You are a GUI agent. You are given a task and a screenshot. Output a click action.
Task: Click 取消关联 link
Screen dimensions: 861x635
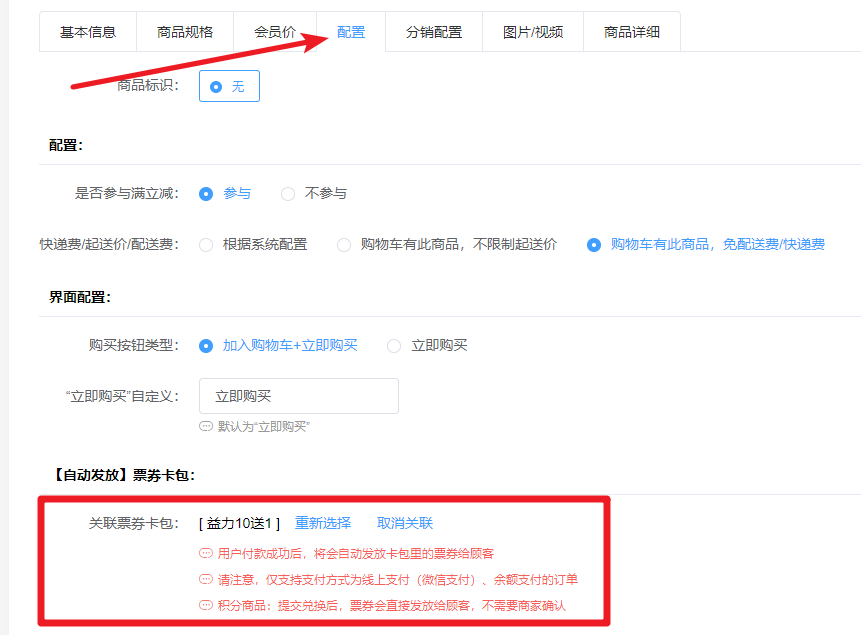(405, 523)
